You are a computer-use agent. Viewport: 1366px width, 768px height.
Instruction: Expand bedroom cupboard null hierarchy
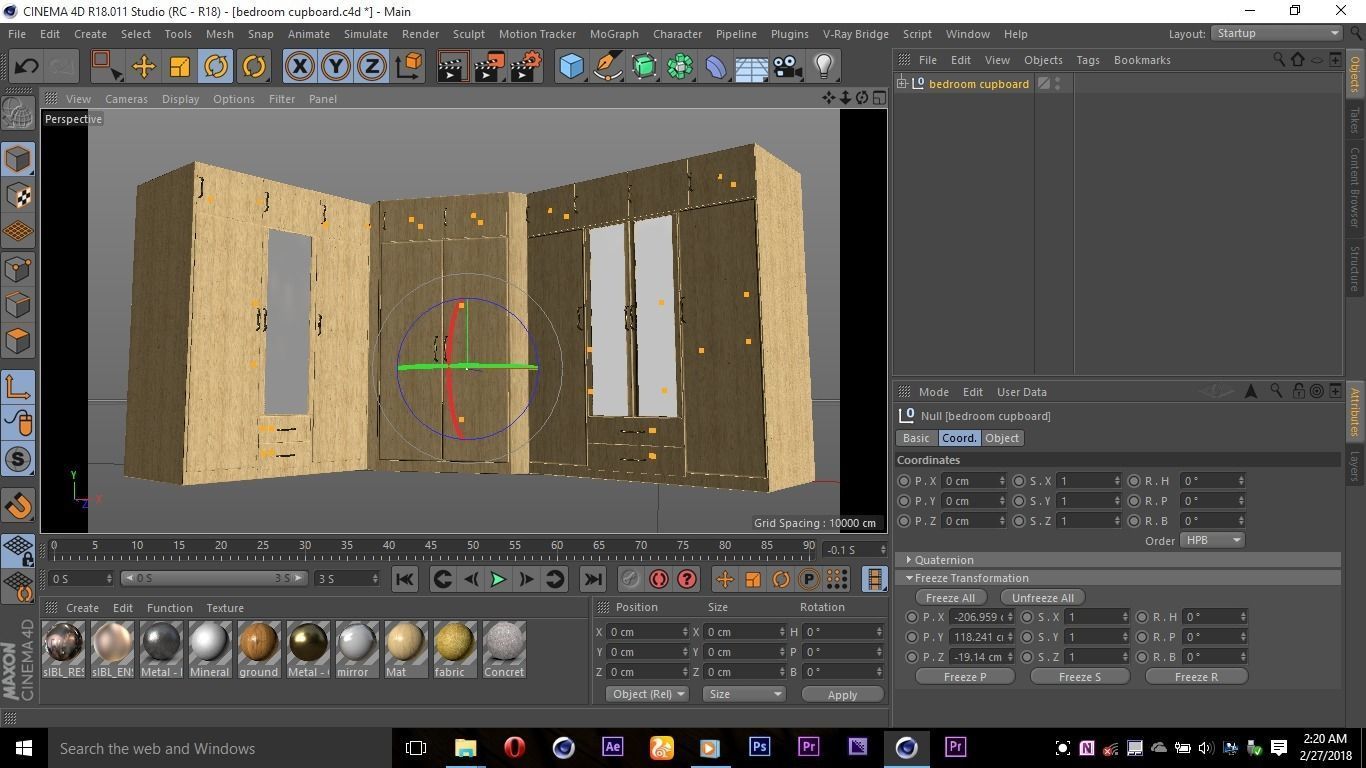tap(902, 84)
